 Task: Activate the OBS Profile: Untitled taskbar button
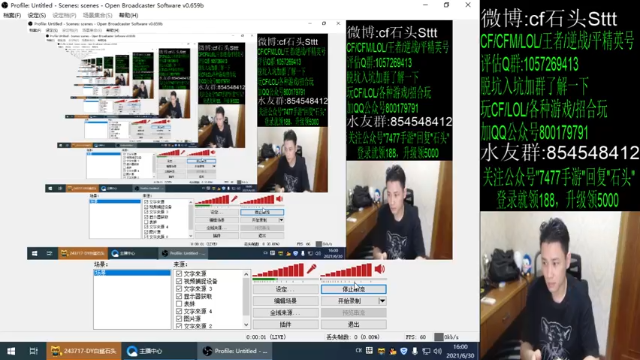point(236,351)
